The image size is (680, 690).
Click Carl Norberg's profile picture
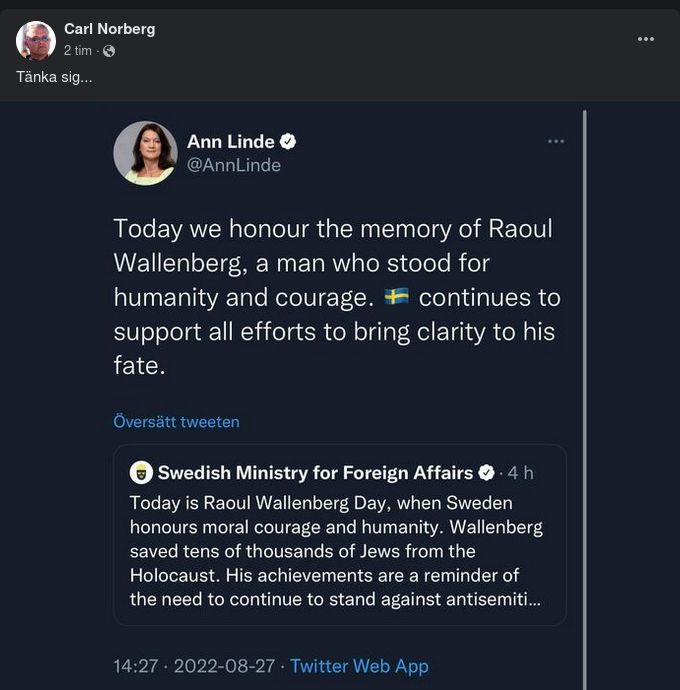click(36, 40)
